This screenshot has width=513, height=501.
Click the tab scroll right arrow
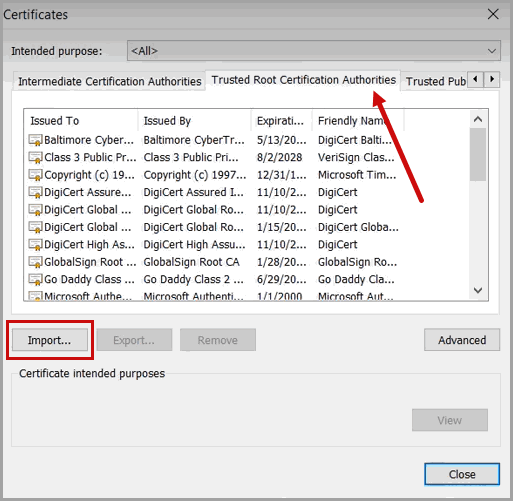click(x=492, y=79)
